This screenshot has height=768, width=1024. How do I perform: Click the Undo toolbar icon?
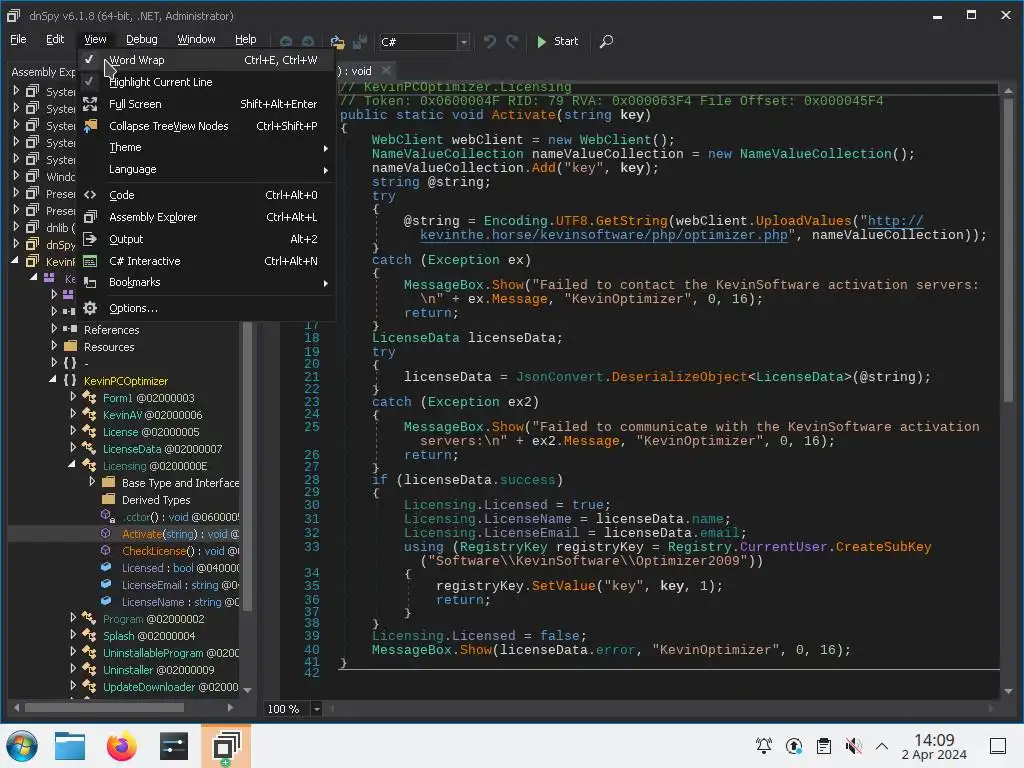click(x=490, y=42)
